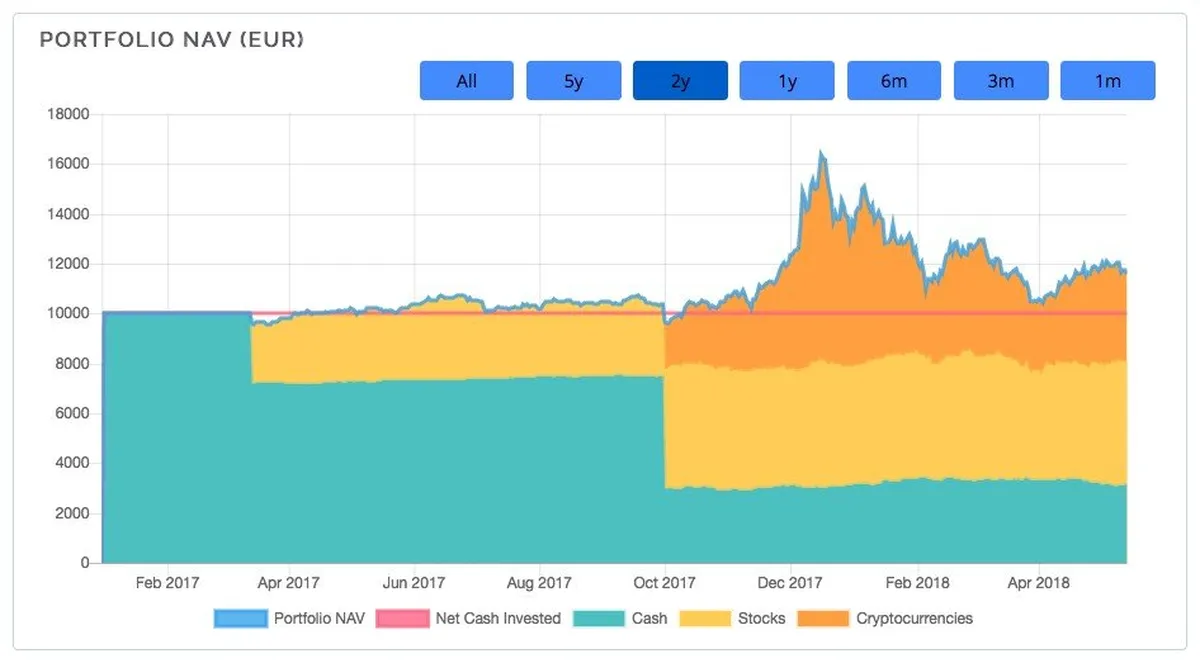Set chart range to 3m

[1001, 81]
